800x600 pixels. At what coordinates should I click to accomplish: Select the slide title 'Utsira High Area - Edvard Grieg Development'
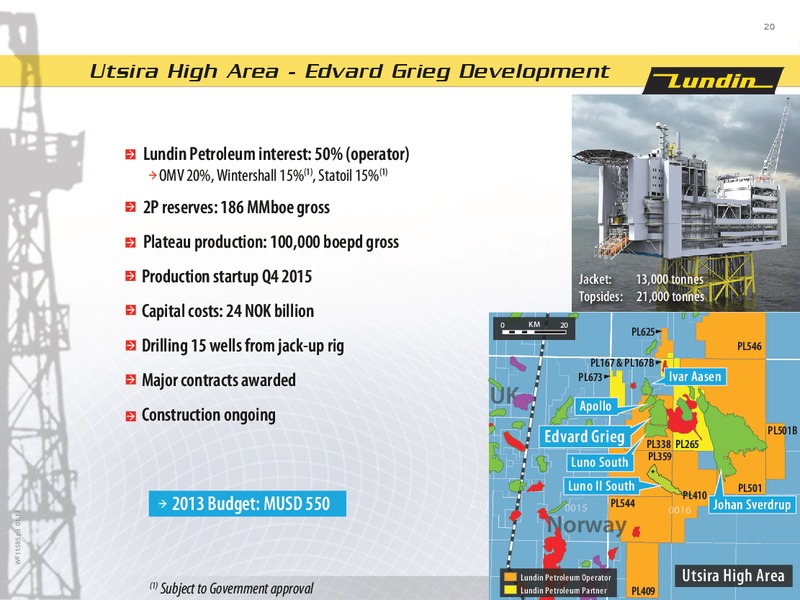349,71
